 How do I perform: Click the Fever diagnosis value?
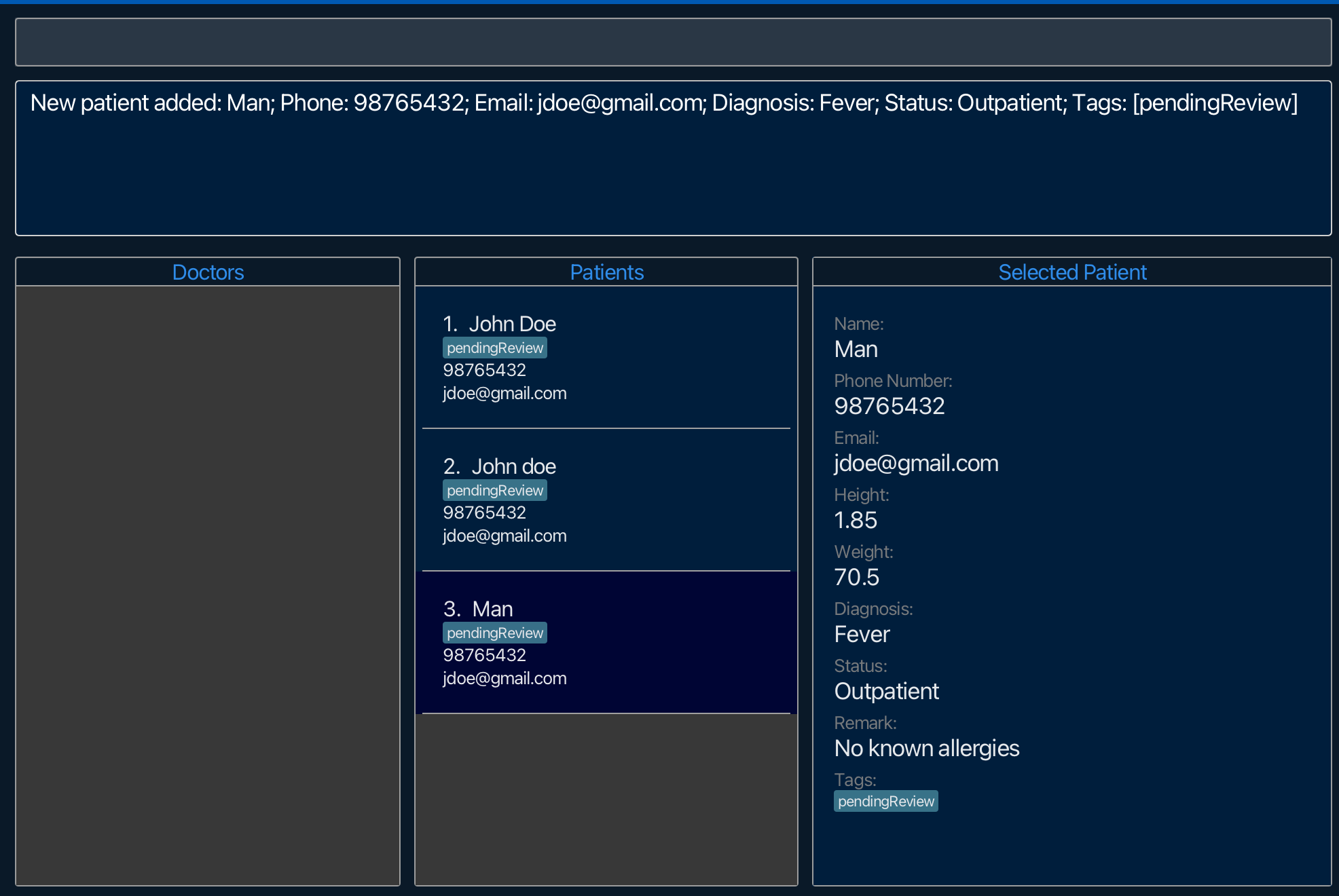tap(862, 634)
